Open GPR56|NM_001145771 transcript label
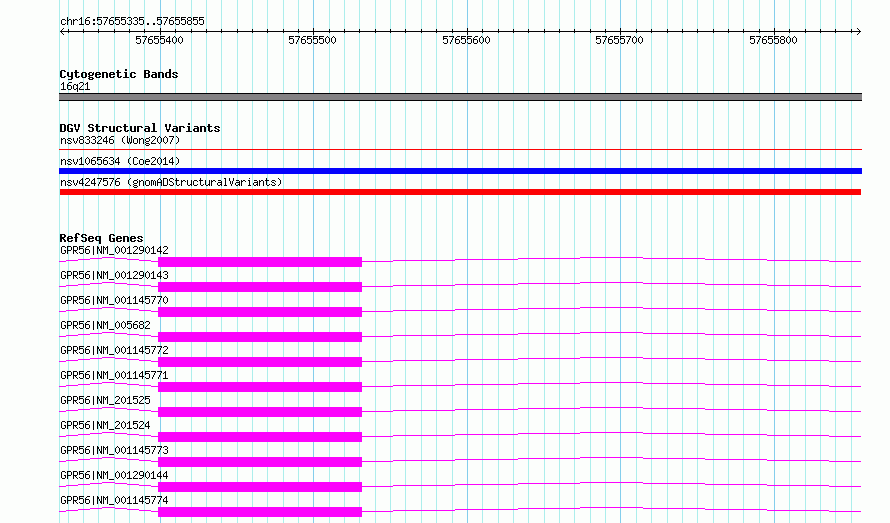890x523 pixels. (114, 375)
